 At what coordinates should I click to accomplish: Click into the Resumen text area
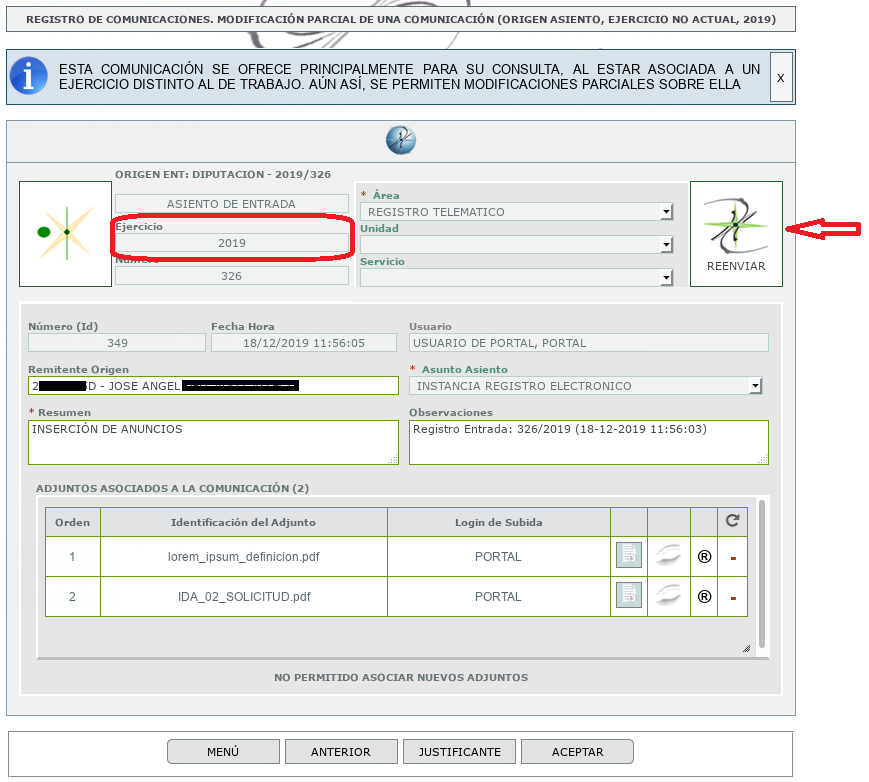pos(213,442)
